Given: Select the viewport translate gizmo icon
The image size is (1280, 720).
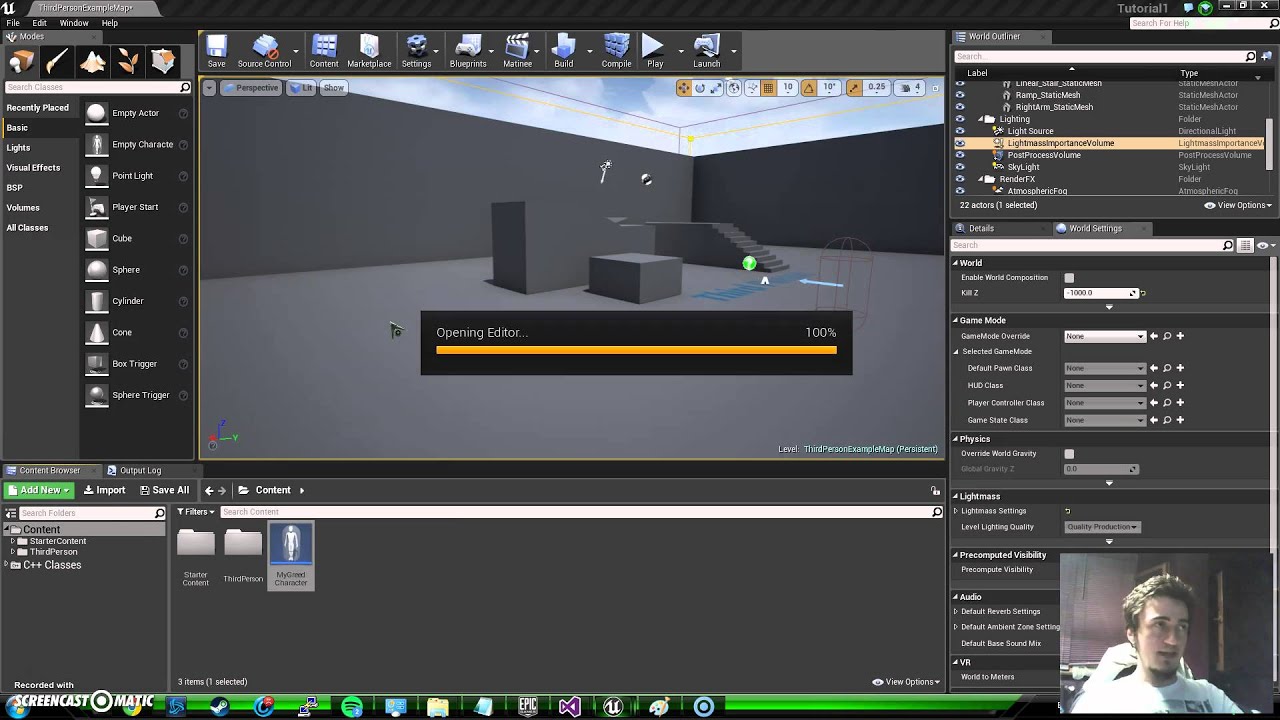Looking at the screenshot, I should coord(683,88).
